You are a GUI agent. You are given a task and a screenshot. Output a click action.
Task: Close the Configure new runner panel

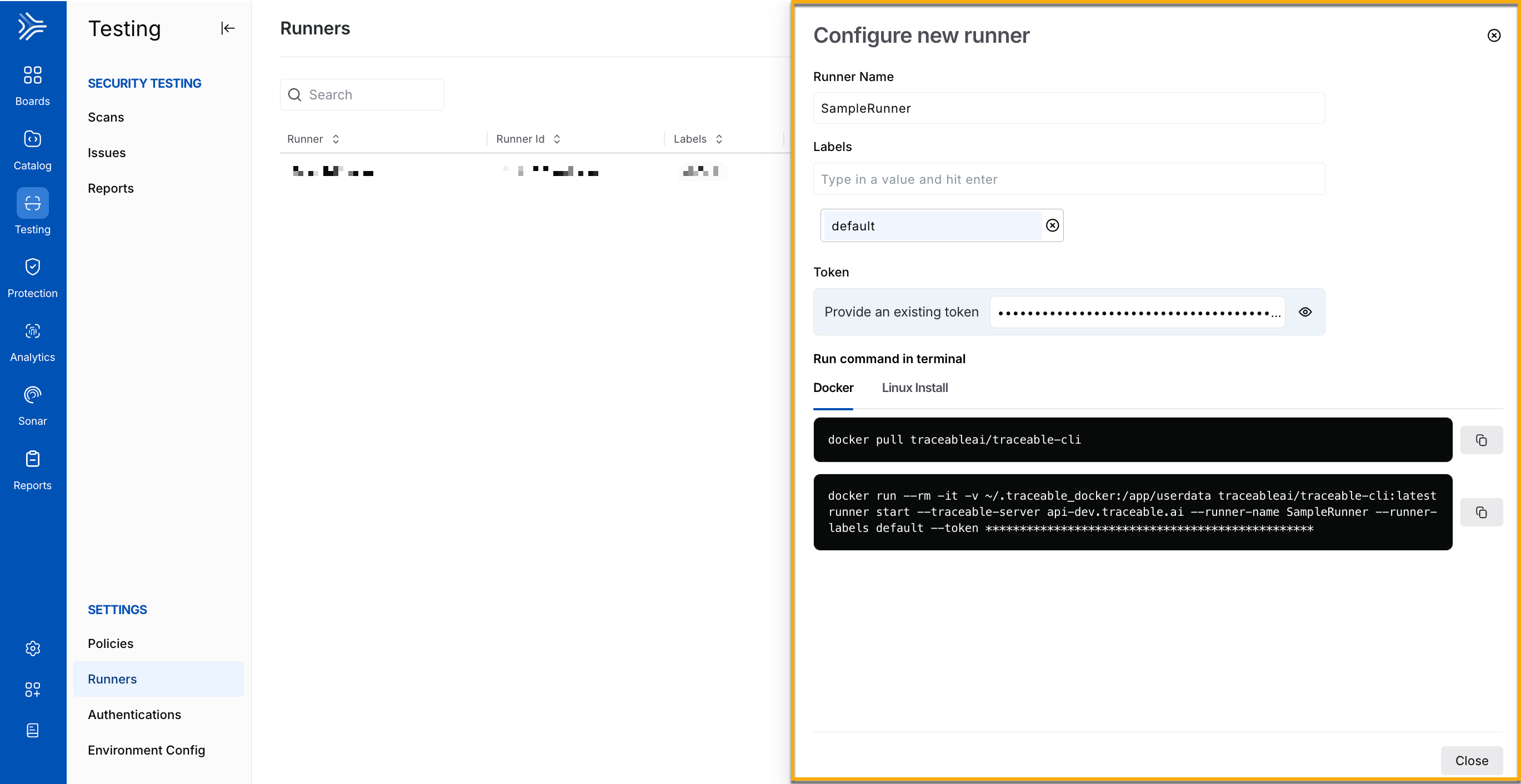click(x=1494, y=36)
